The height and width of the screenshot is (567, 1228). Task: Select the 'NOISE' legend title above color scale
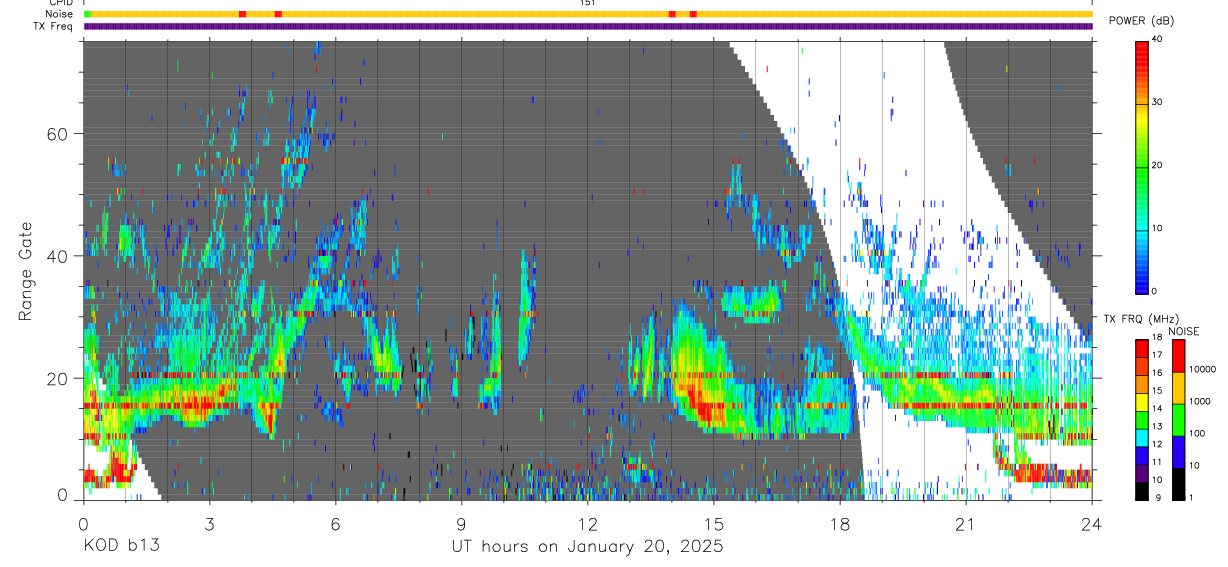coord(1183,331)
